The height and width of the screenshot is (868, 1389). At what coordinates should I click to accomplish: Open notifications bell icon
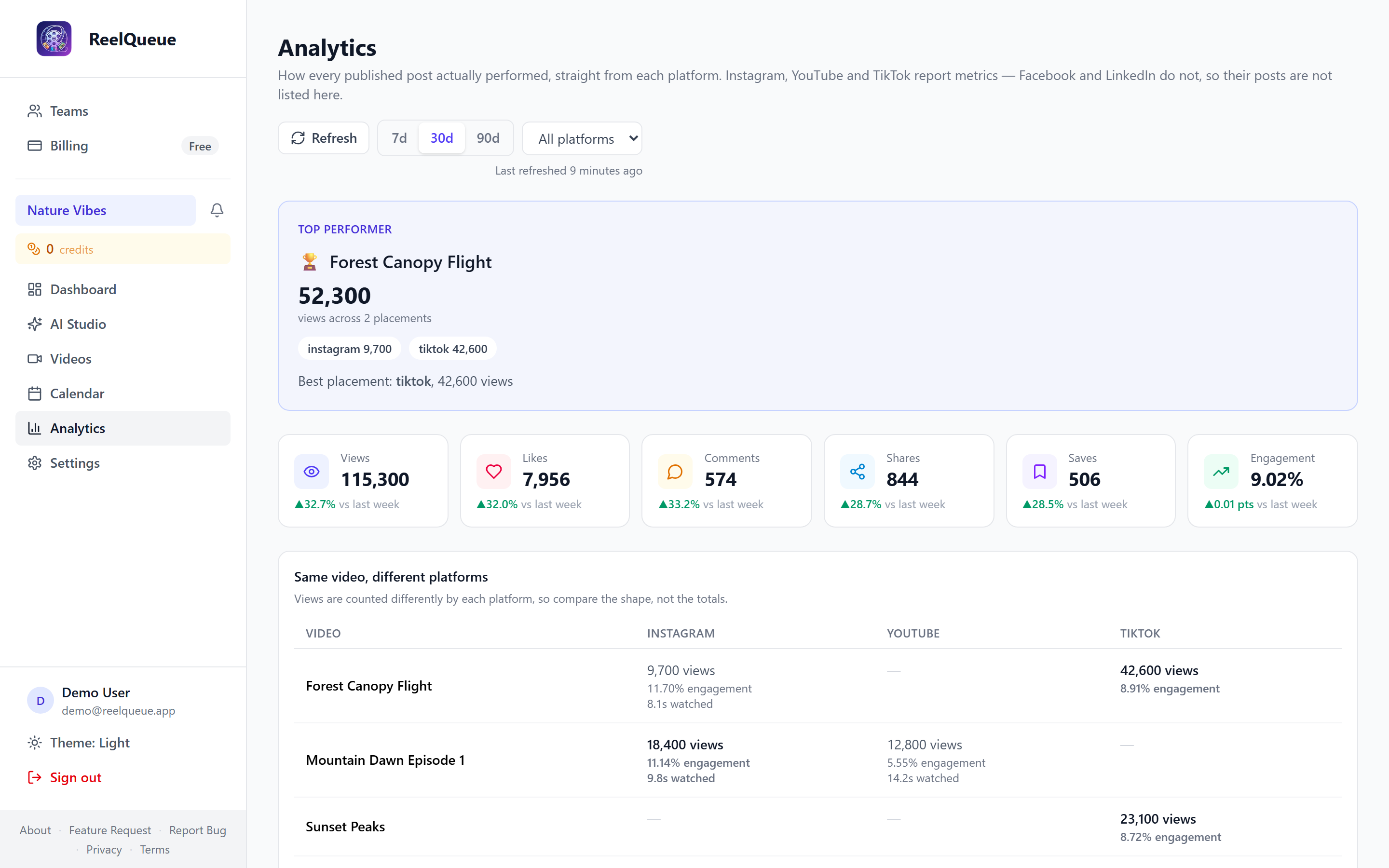(x=217, y=210)
